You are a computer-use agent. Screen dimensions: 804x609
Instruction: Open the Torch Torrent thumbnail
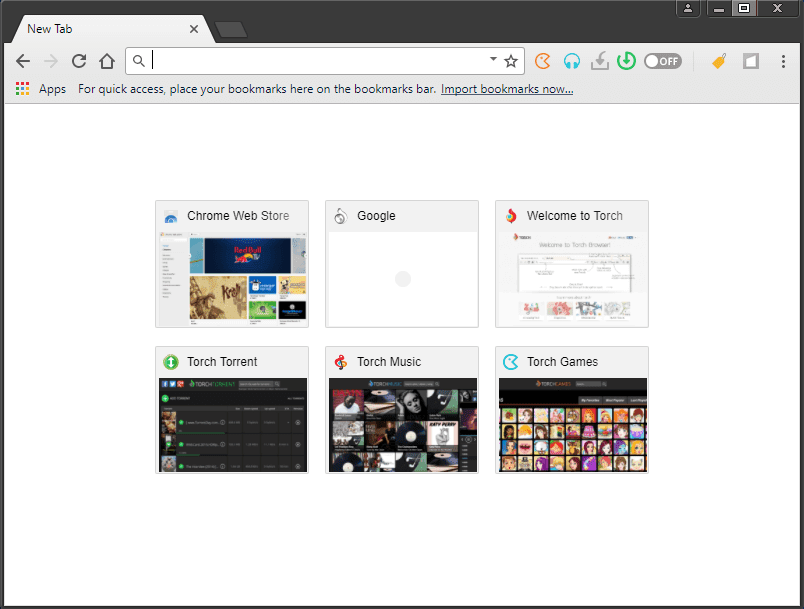click(x=232, y=425)
